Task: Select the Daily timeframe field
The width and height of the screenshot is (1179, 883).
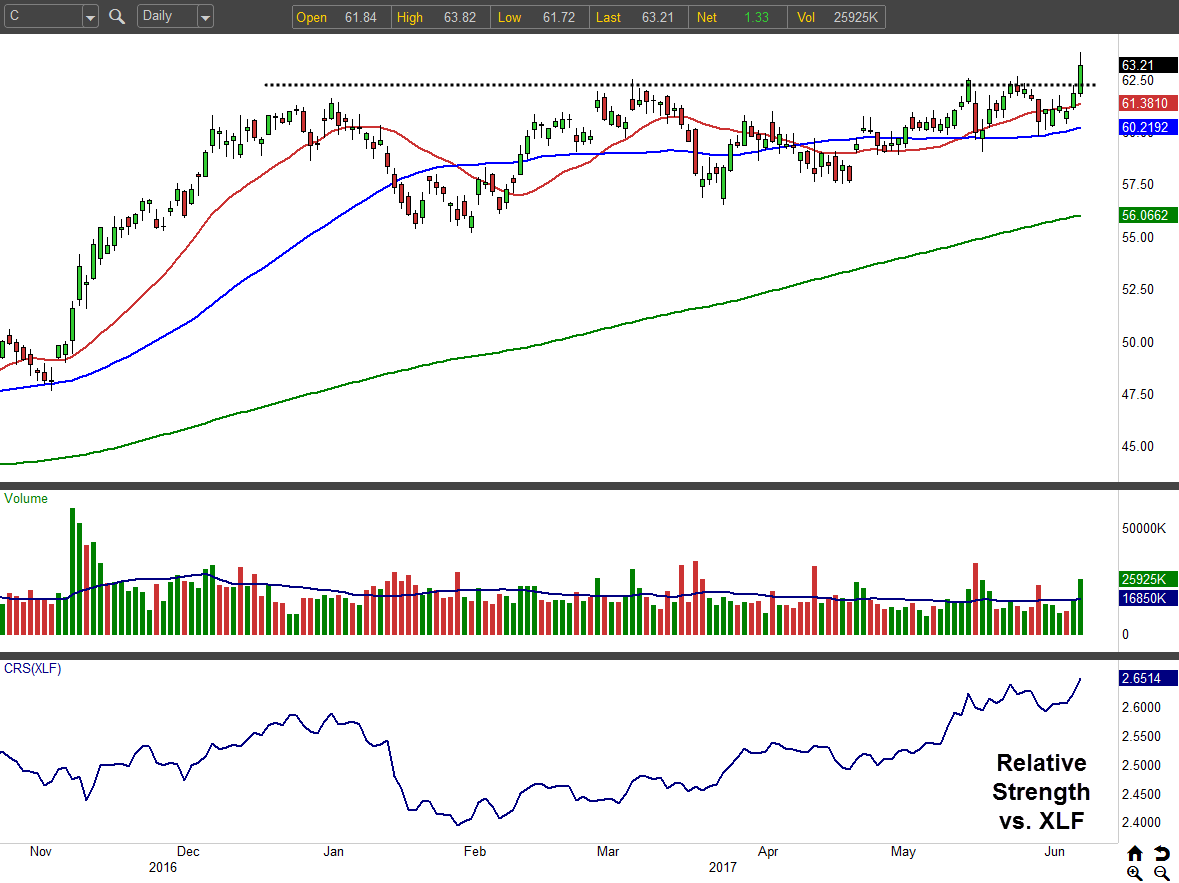Action: point(166,17)
